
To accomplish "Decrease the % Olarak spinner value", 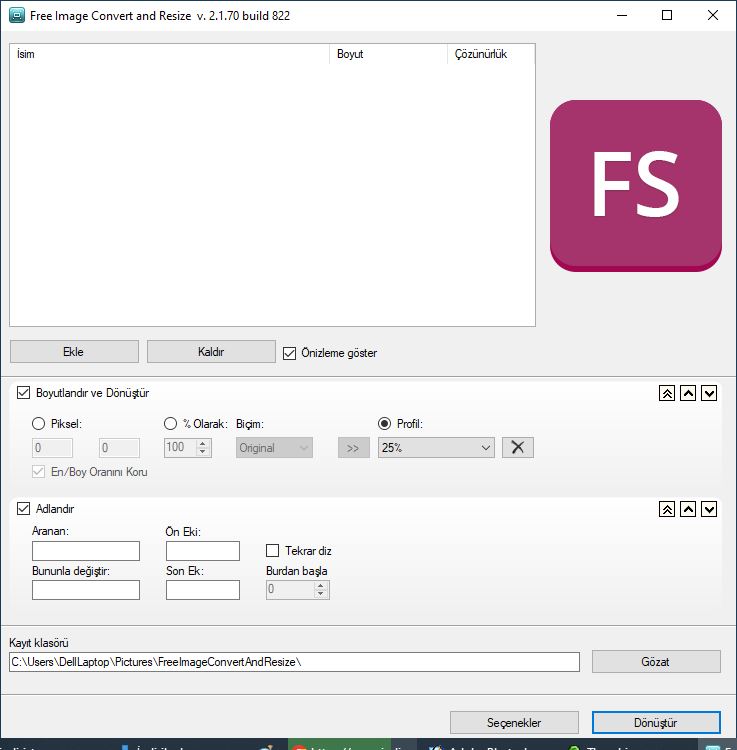I will pyautogui.click(x=203, y=452).
